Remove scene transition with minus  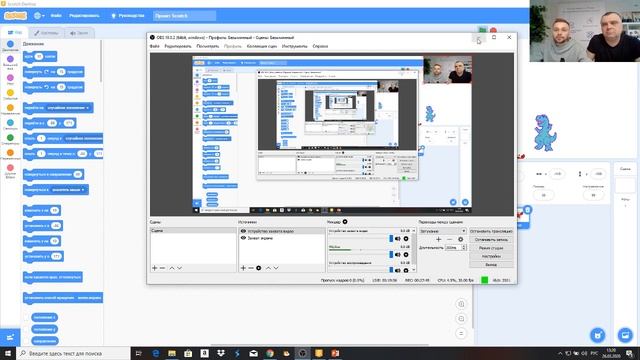449,239
